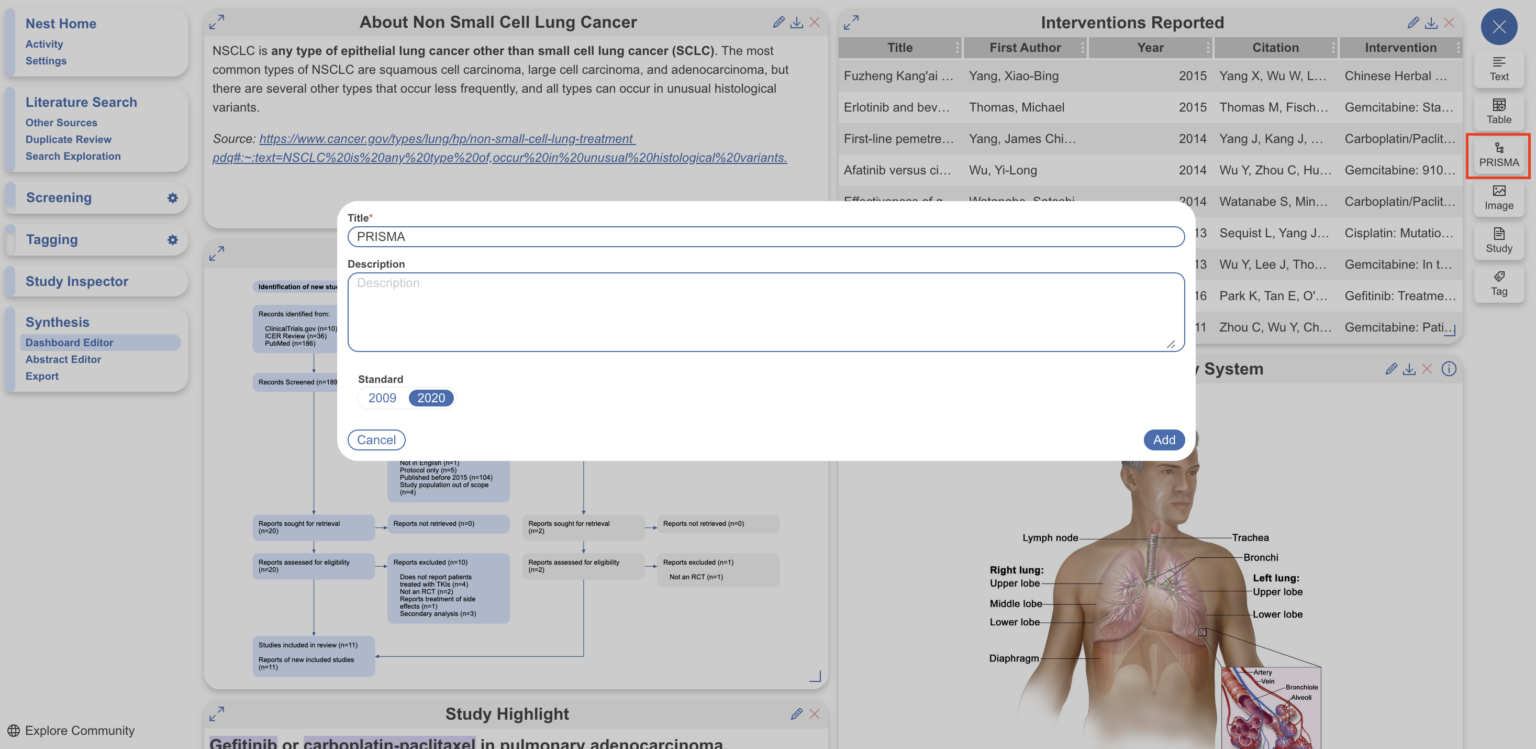Edit the Study Highlight card

(x=797, y=714)
